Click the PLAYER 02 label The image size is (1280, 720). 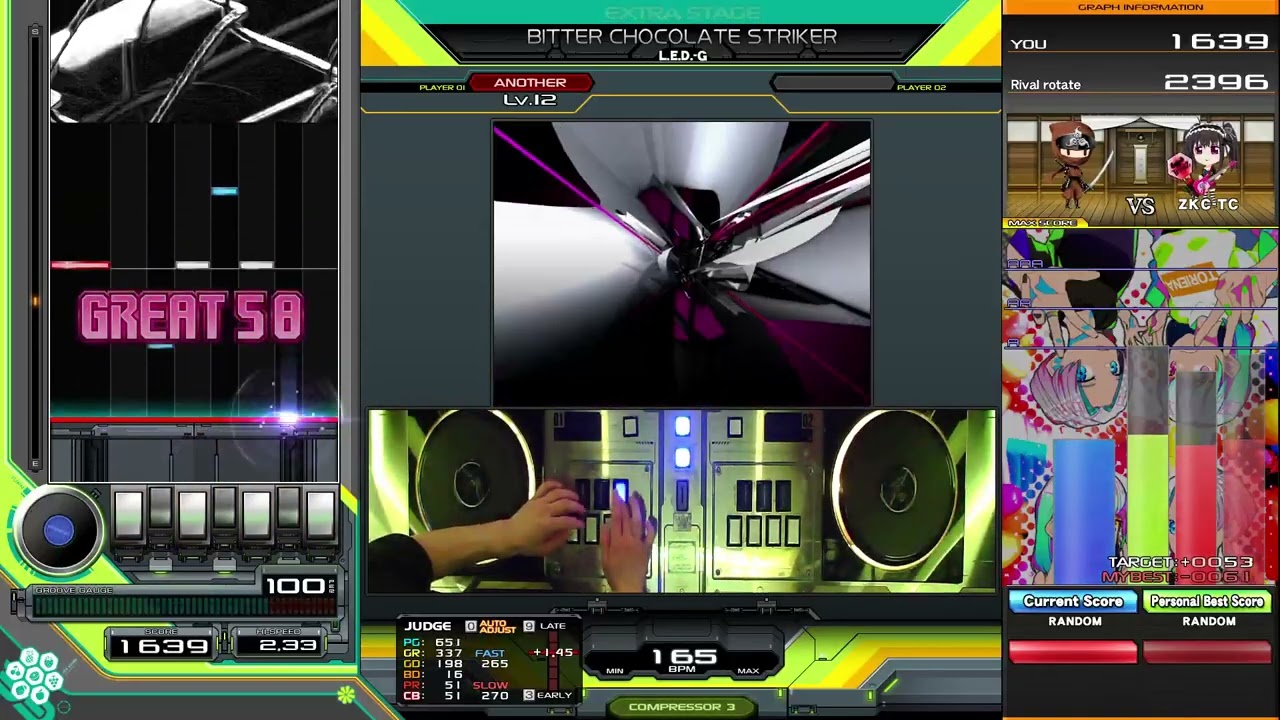(921, 88)
